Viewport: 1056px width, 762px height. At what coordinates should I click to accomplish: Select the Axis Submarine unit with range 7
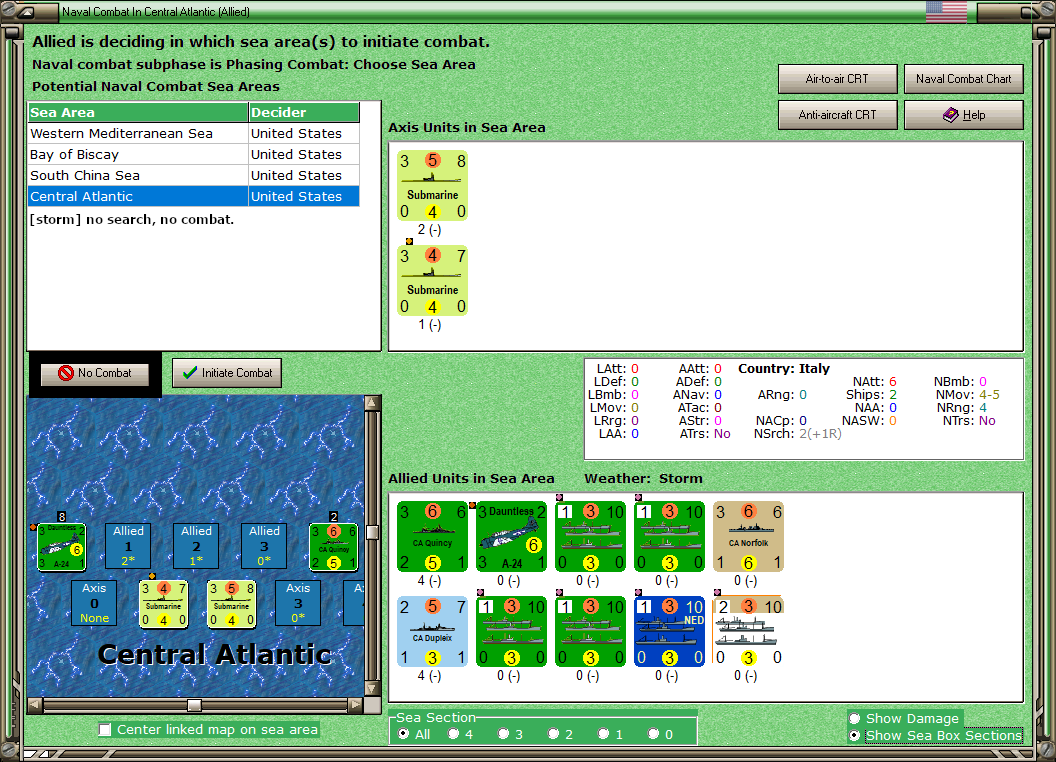[432, 281]
